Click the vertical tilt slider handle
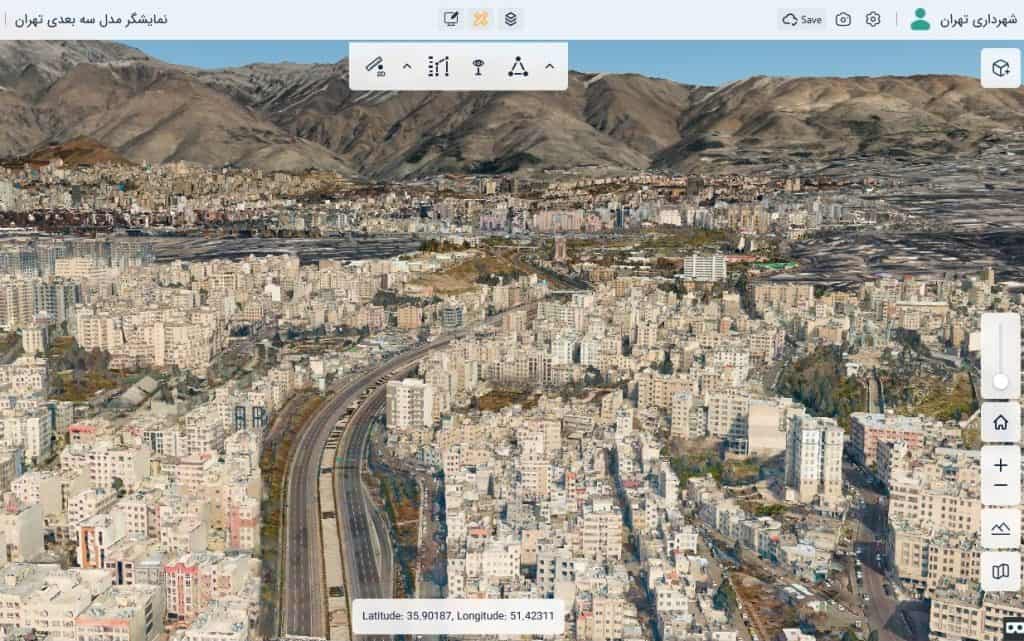The height and width of the screenshot is (641, 1024). pyautogui.click(x=1001, y=381)
